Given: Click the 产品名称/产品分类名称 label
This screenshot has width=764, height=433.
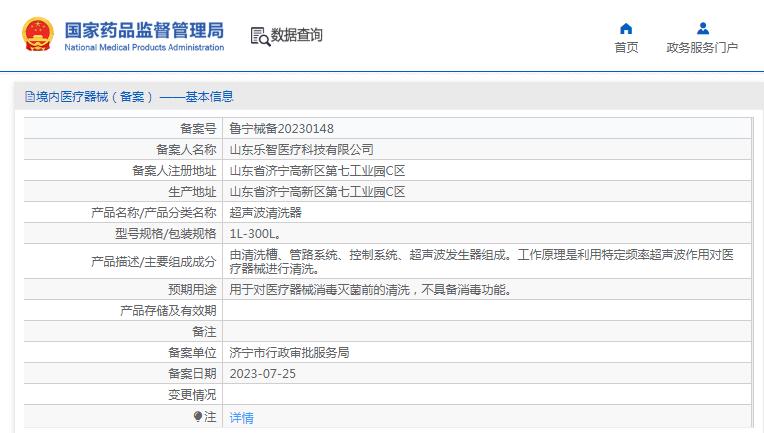Looking at the screenshot, I should [x=153, y=212].
